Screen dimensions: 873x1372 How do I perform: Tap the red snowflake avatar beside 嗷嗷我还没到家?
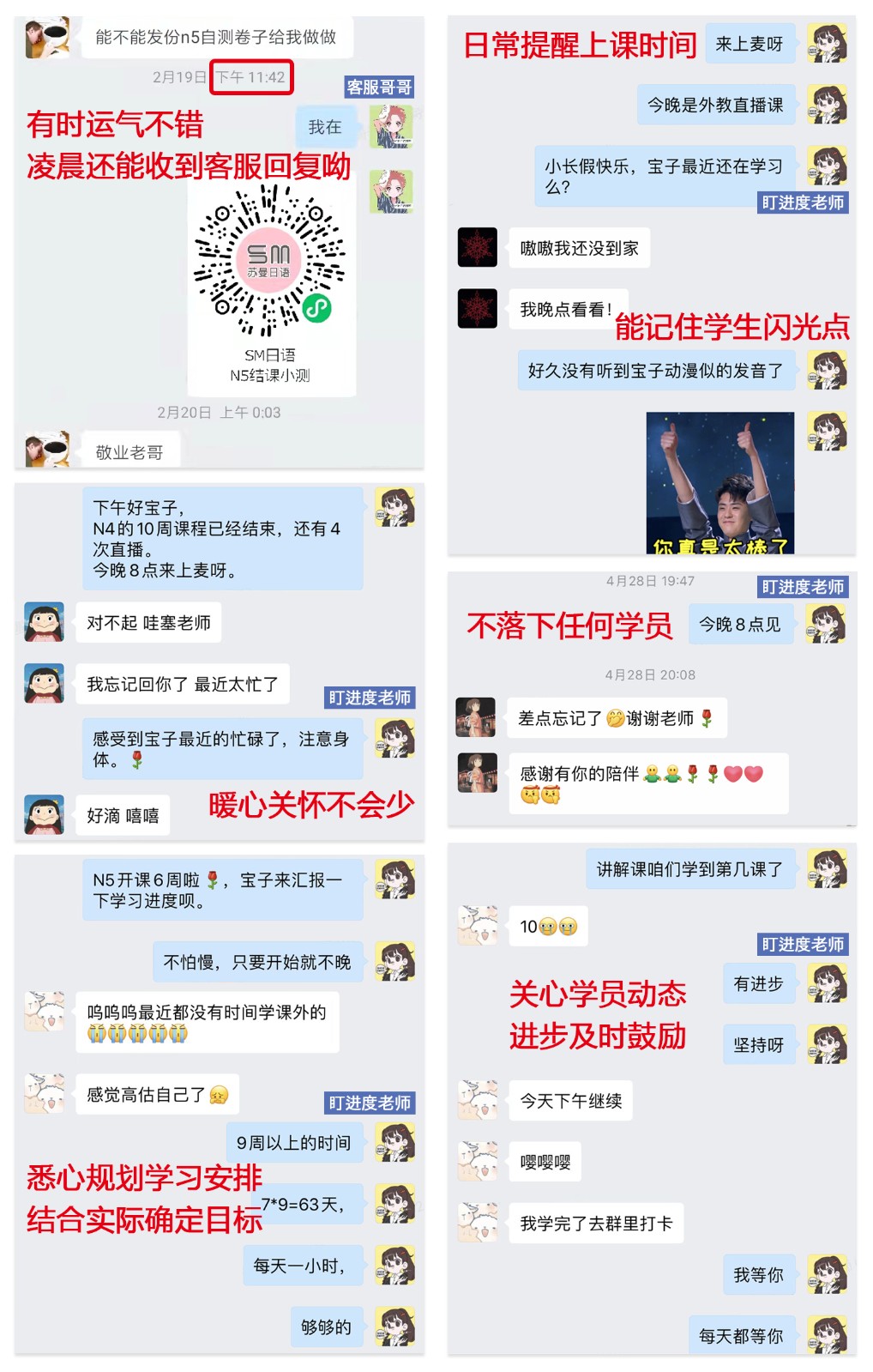click(x=478, y=247)
